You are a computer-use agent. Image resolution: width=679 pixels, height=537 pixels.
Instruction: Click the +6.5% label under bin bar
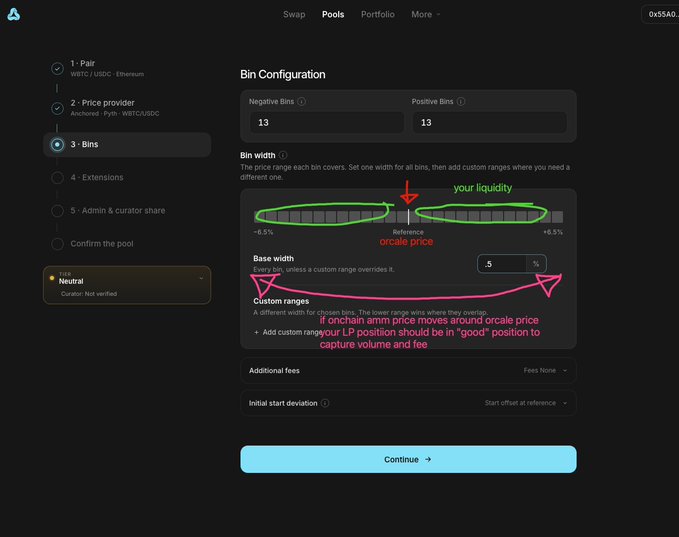553,232
